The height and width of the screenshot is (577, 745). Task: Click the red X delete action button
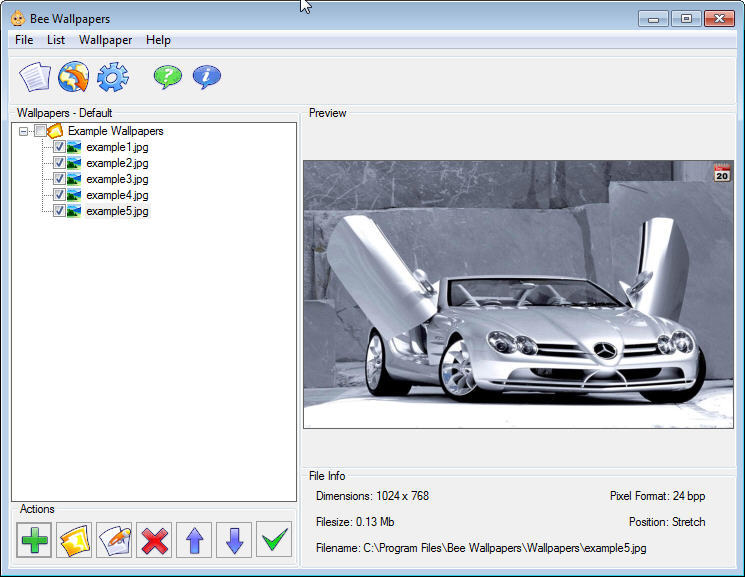[154, 540]
